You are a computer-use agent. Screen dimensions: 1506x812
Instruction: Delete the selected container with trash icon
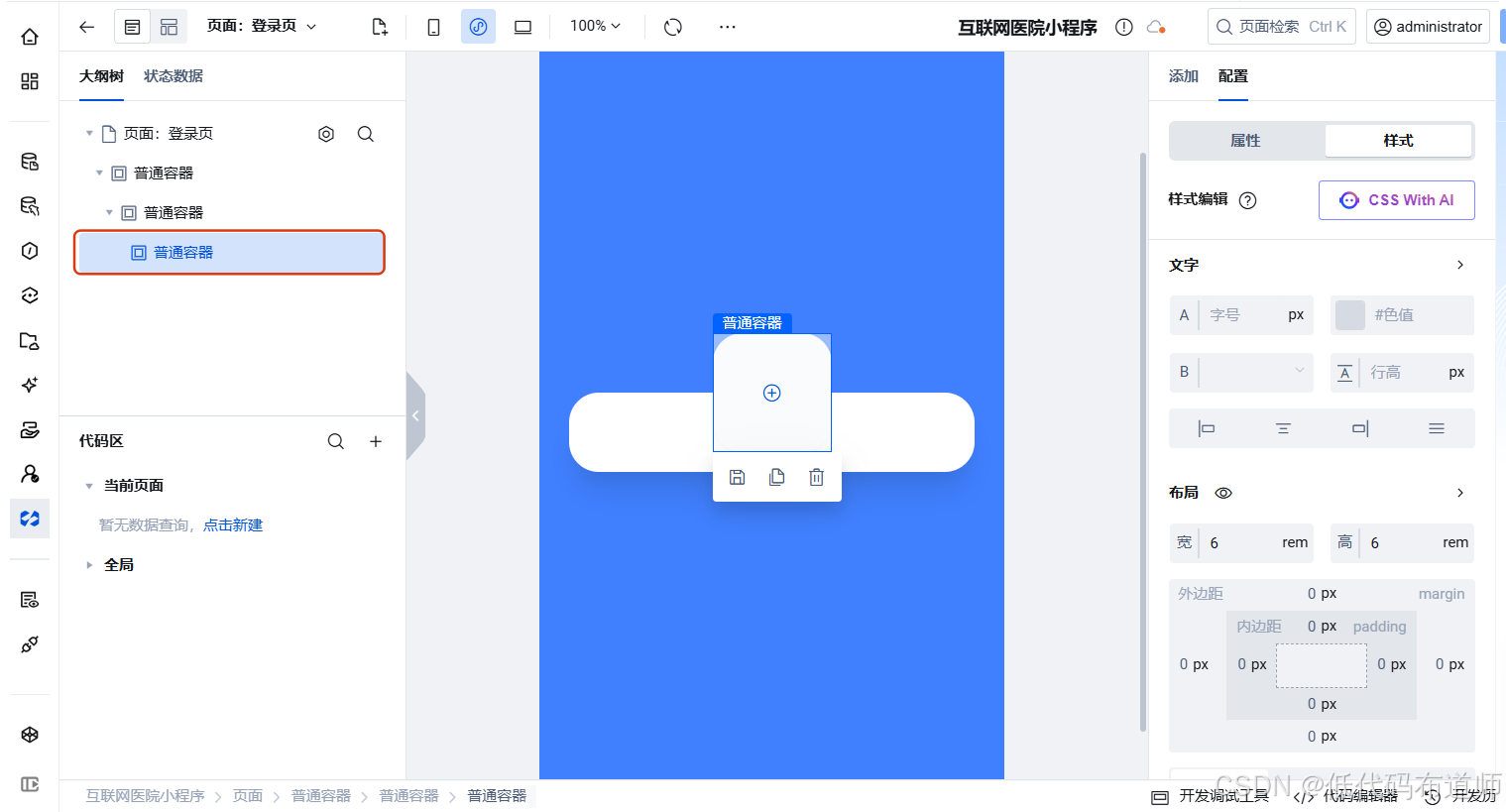816,477
